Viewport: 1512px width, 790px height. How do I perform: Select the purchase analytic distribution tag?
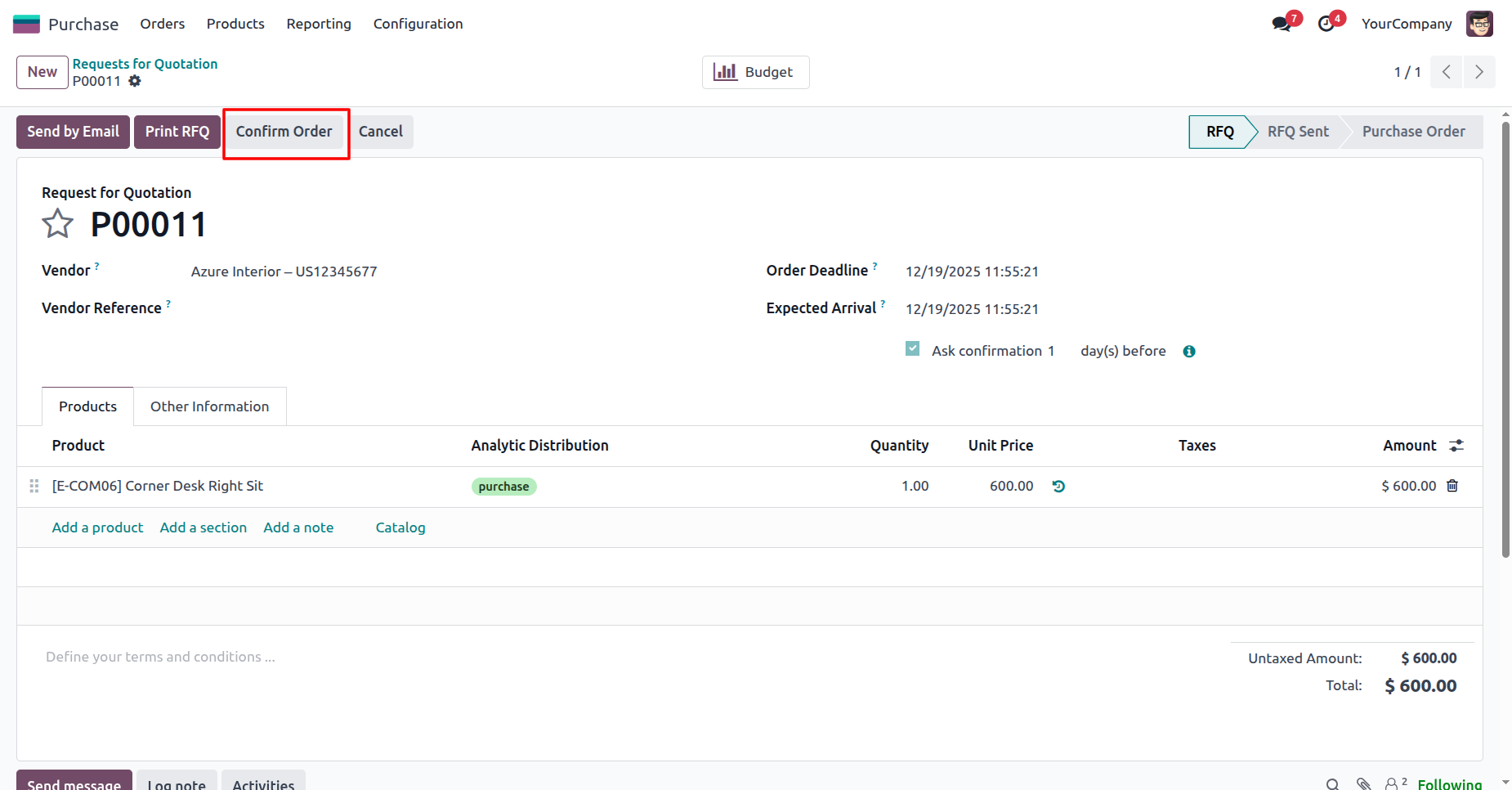click(503, 487)
